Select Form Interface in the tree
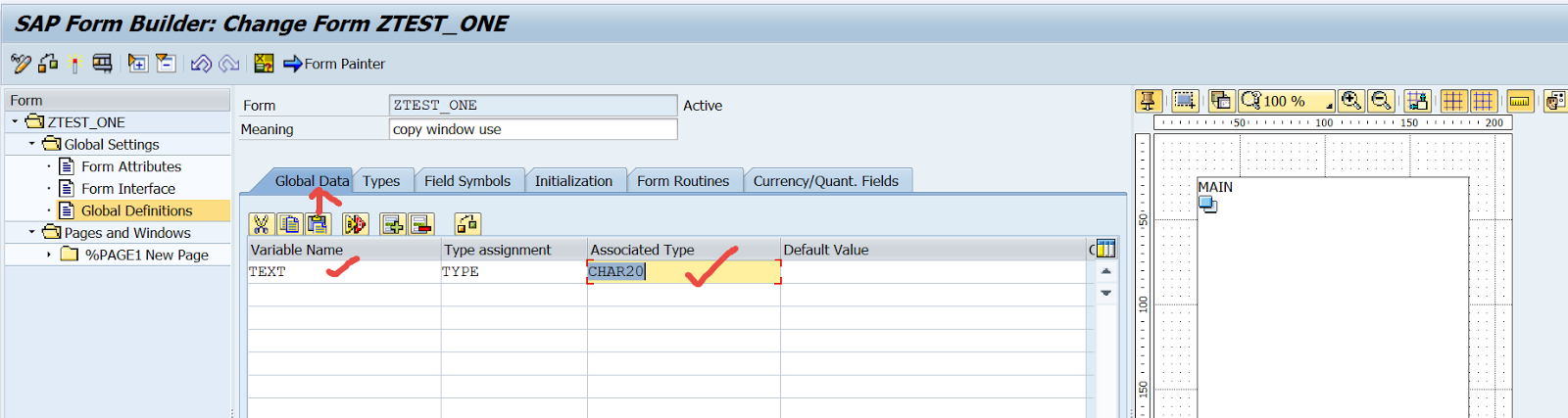Screen dimensions: 1568x418 point(127,189)
